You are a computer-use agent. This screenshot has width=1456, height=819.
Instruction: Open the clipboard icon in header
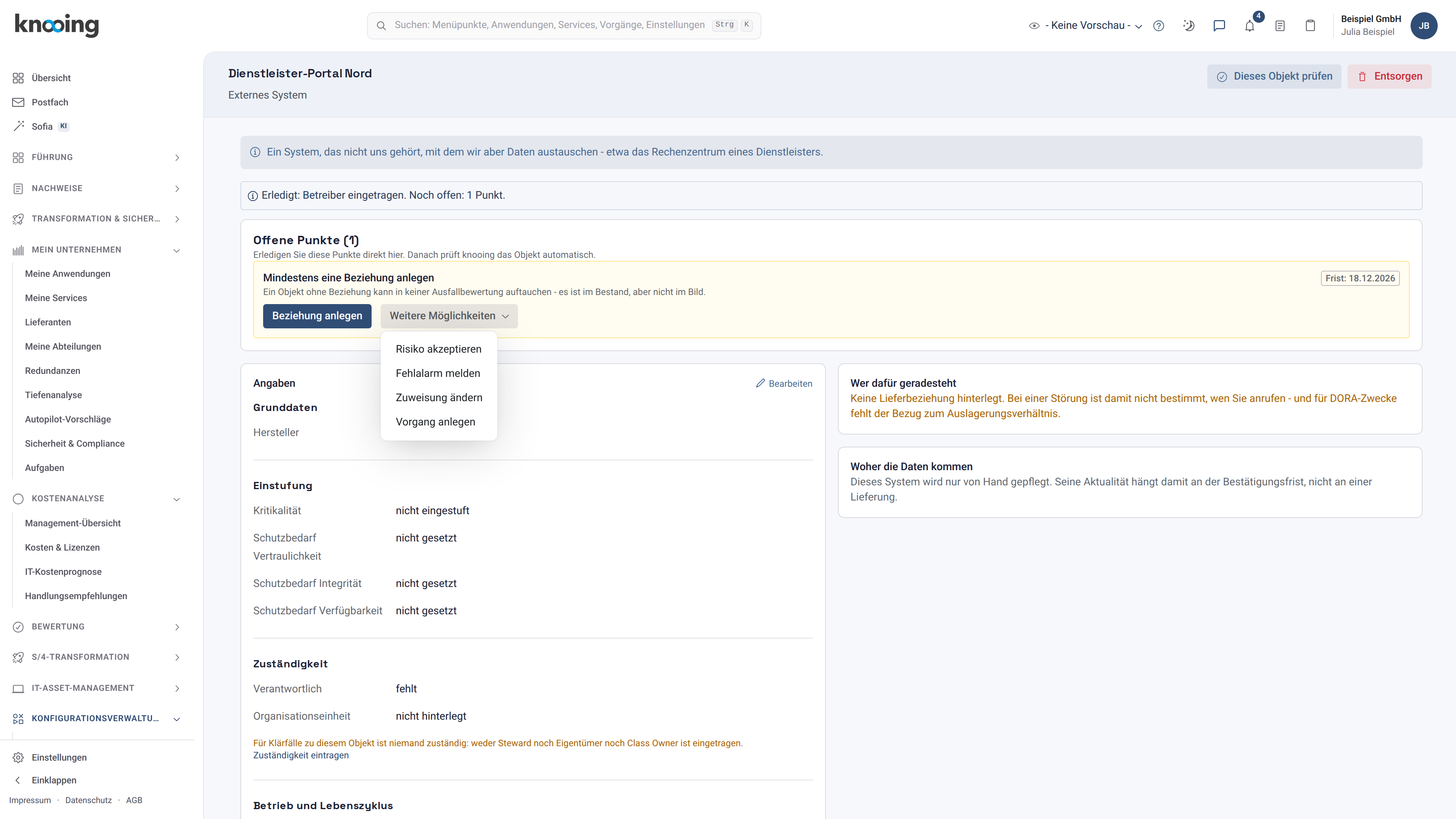pyautogui.click(x=1310, y=25)
